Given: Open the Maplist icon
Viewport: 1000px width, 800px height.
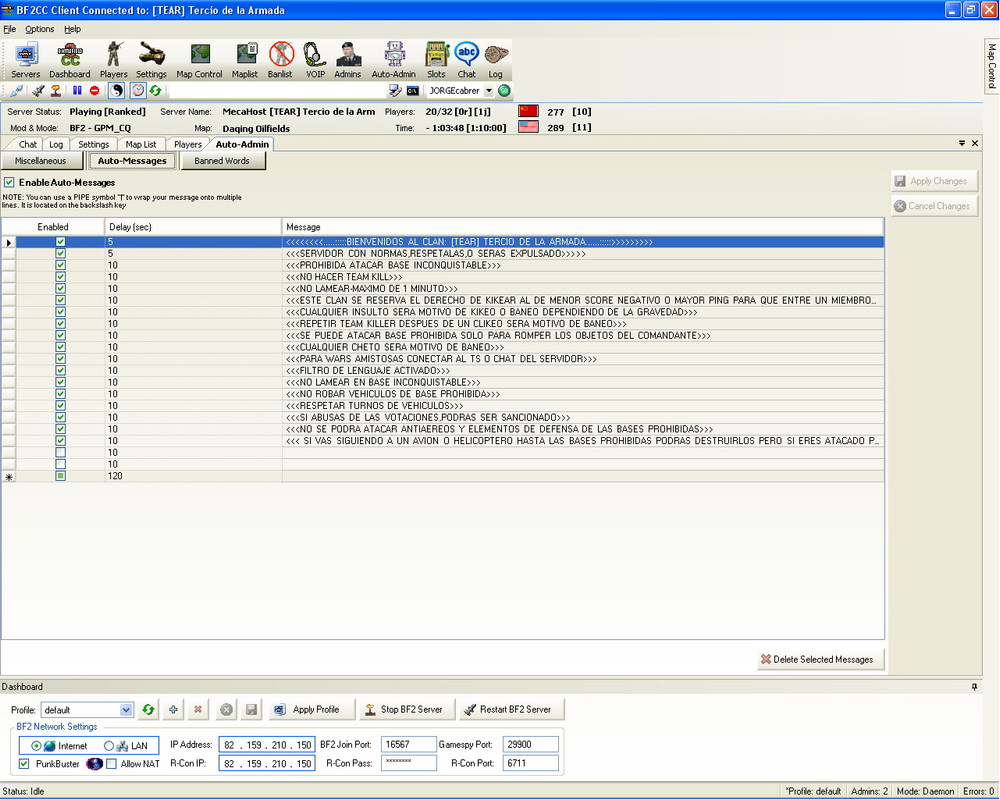Looking at the screenshot, I should pyautogui.click(x=245, y=60).
